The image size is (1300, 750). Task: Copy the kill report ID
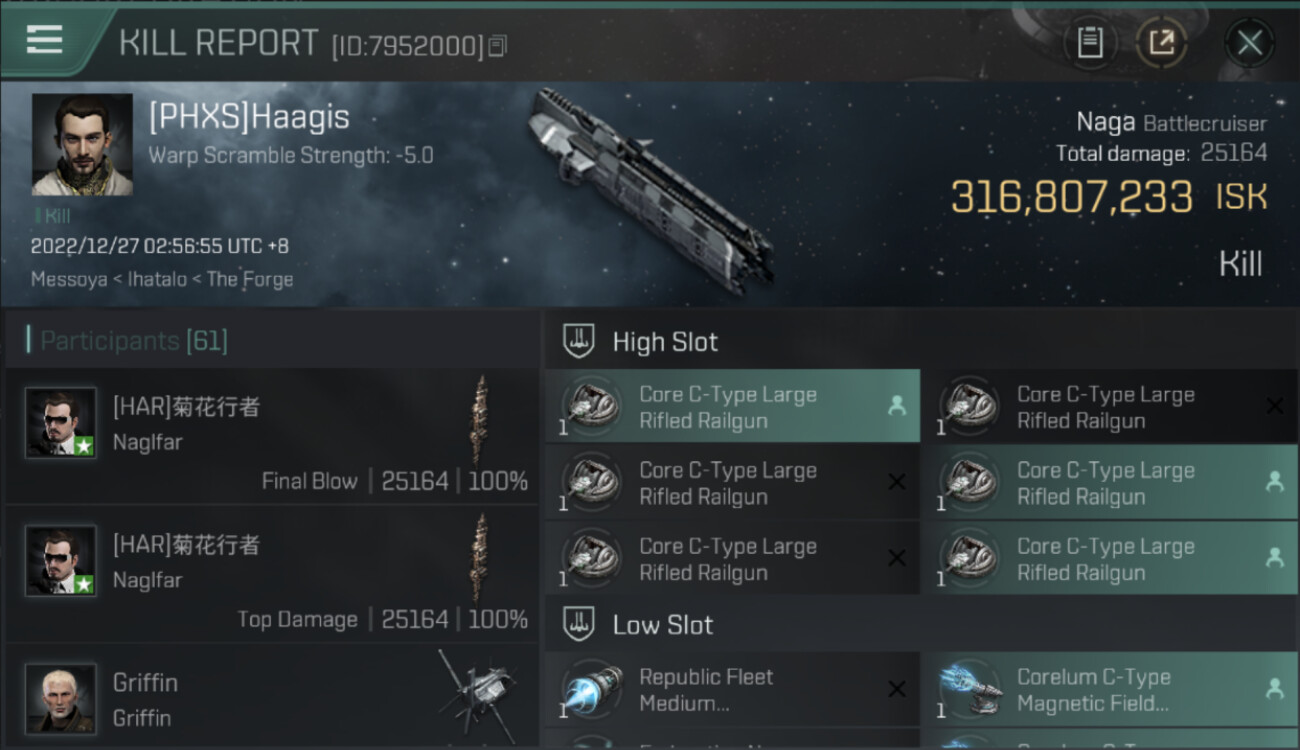pyautogui.click(x=498, y=45)
